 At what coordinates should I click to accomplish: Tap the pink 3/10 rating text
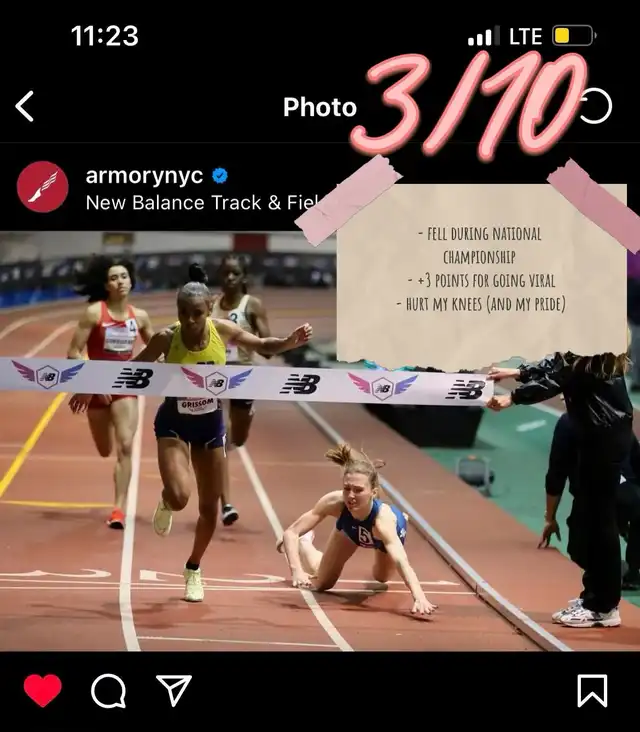point(470,104)
